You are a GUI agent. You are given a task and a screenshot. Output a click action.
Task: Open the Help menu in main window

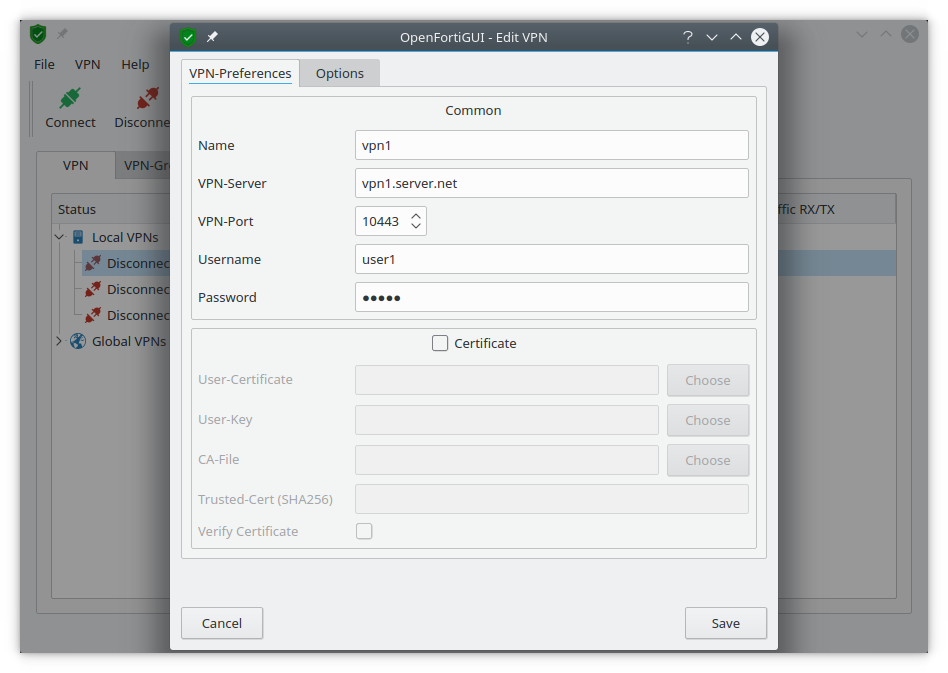coord(135,64)
